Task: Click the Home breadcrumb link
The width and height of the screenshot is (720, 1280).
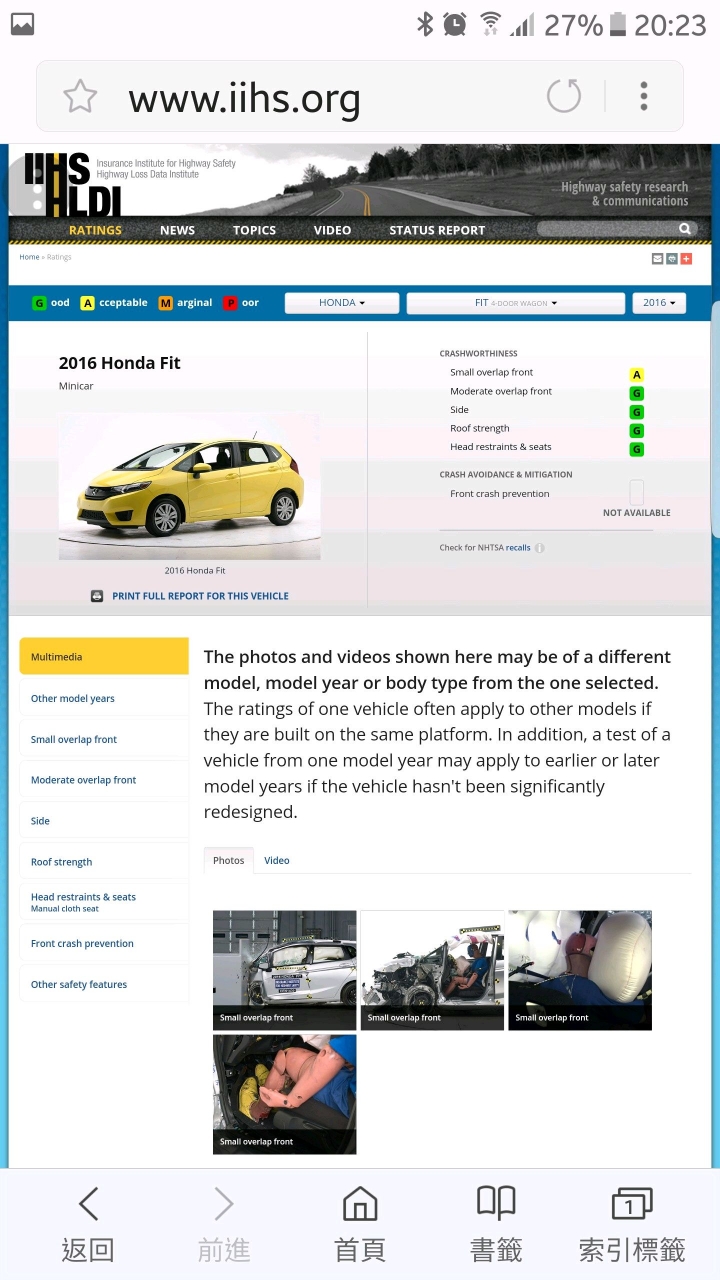Action: [x=29, y=257]
